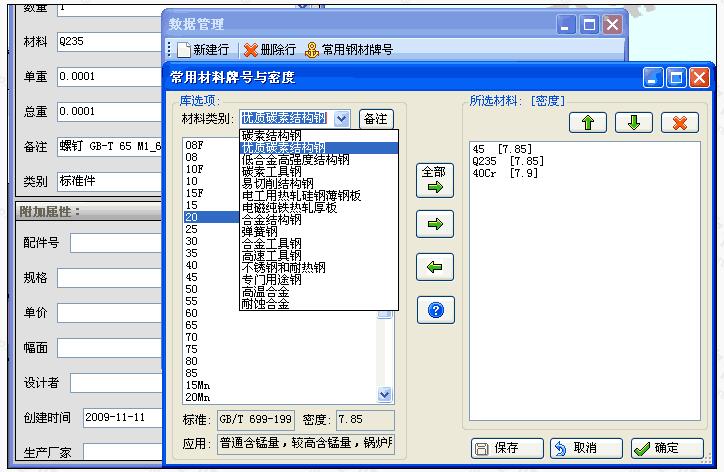This screenshot has width=724, height=472.
Task: Collapse the 材料类别 dropdown arrow
Action: [342, 119]
